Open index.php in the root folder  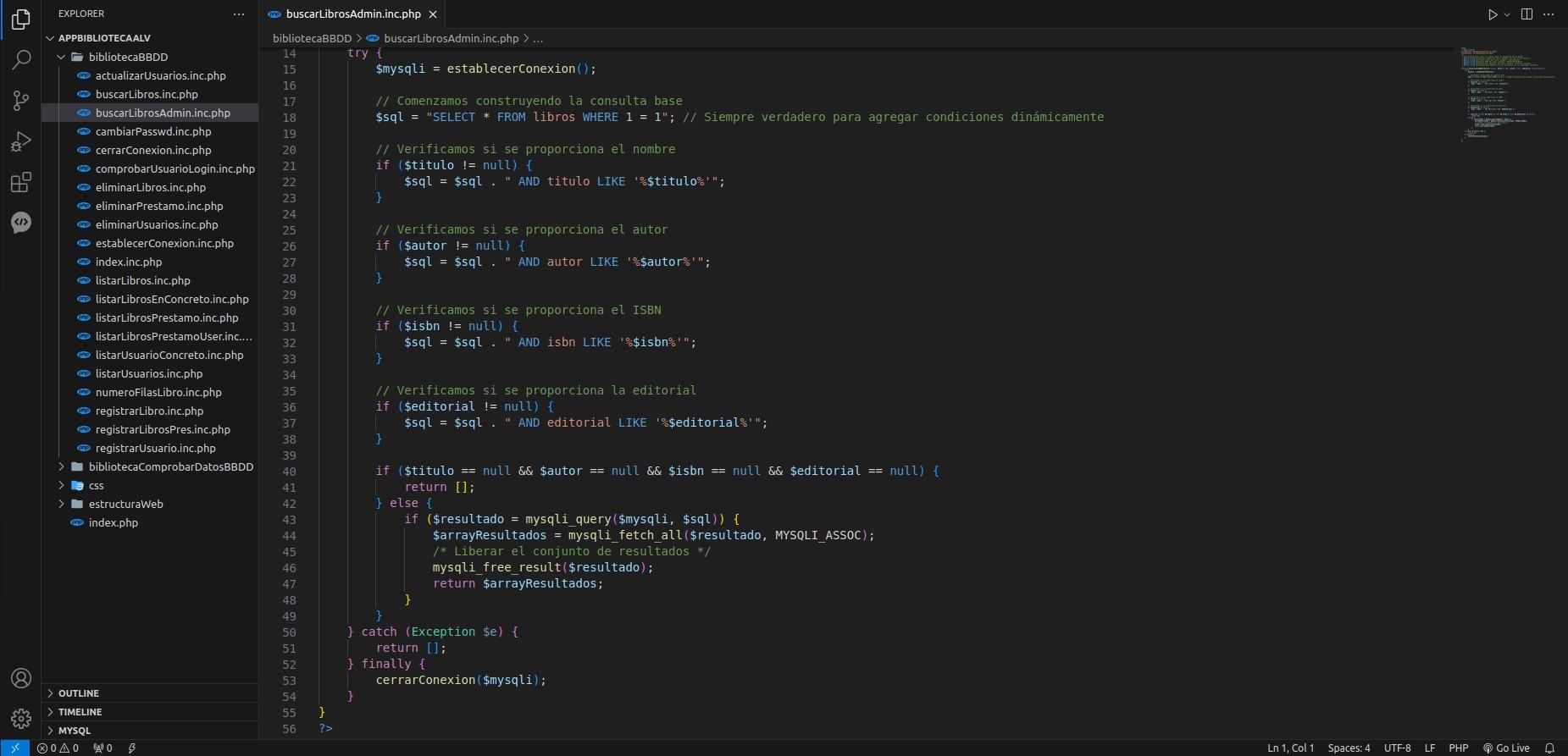(x=150, y=522)
